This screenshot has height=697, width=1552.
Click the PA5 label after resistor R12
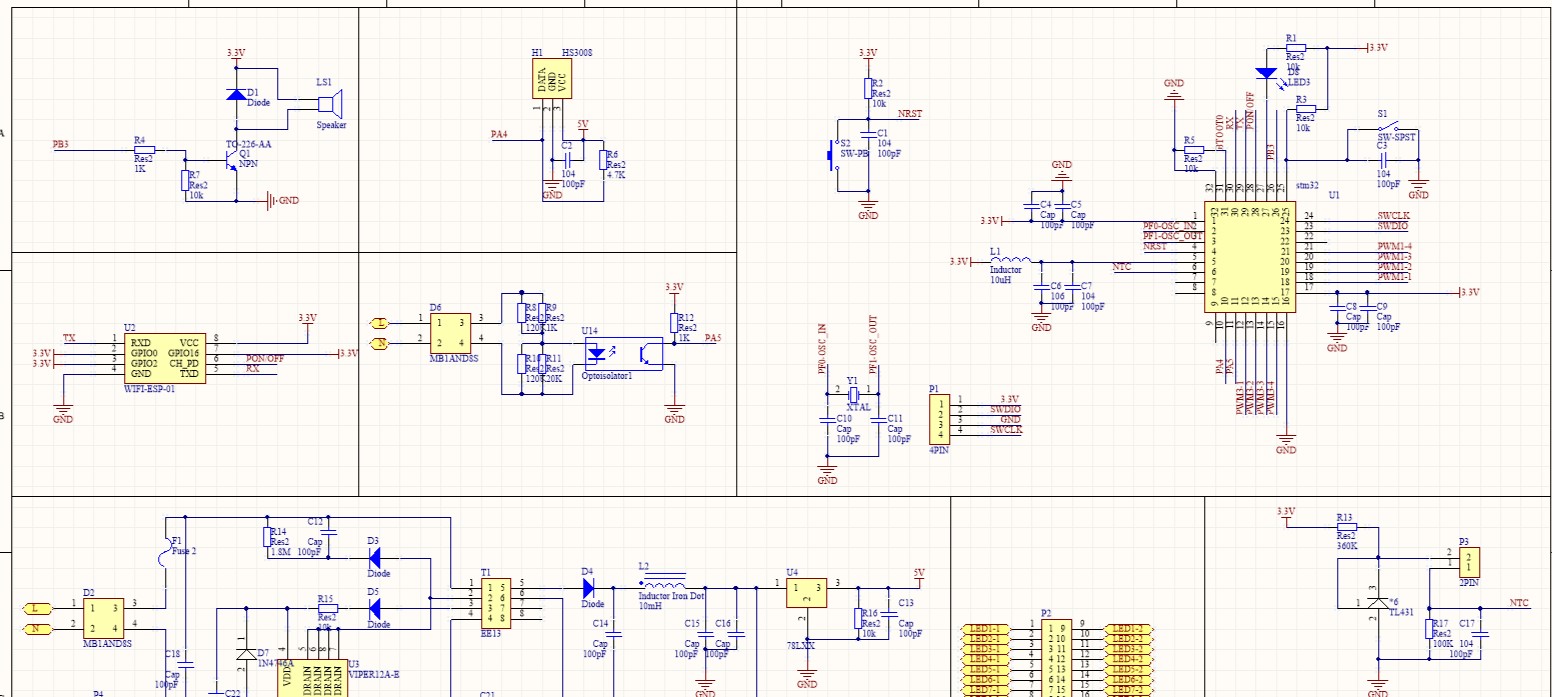(712, 338)
